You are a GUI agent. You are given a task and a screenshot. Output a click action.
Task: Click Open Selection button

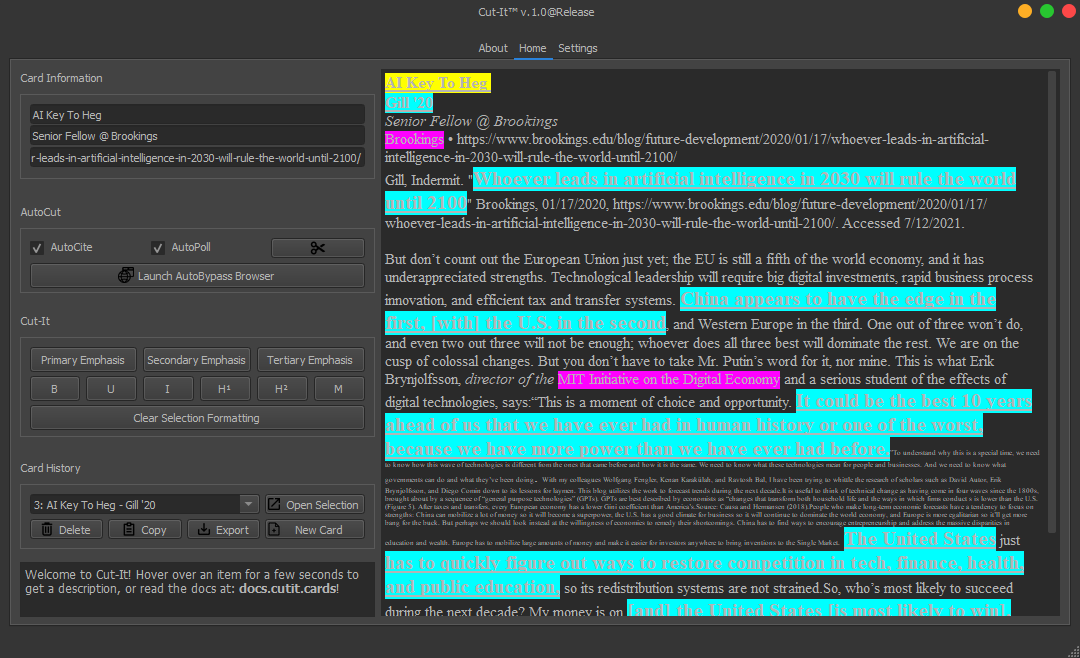coord(315,504)
